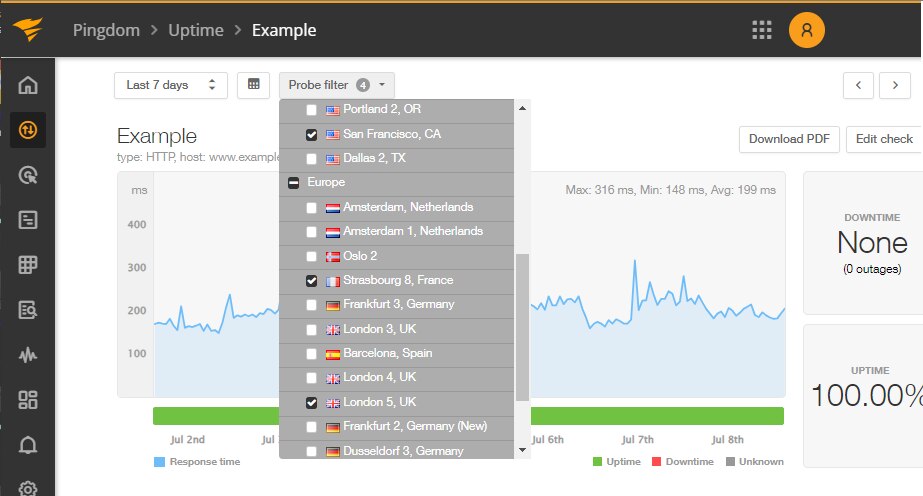Uncheck the San Francisco, CA probe
923x496 pixels.
click(311, 135)
